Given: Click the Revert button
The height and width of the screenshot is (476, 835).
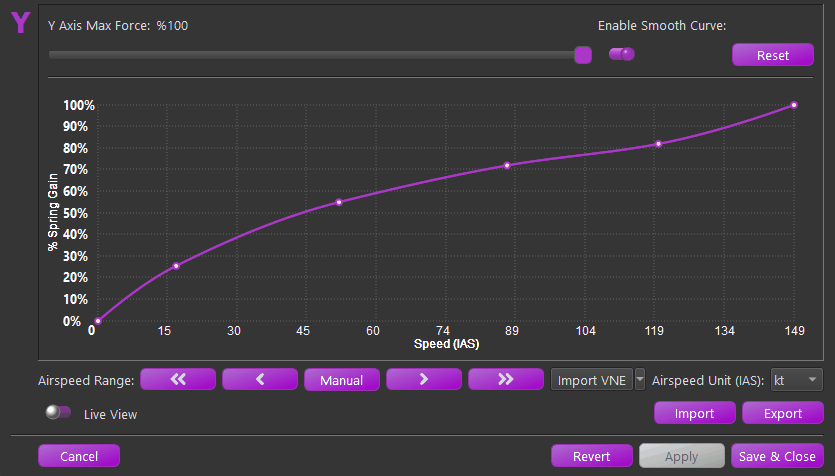Looking at the screenshot, I should point(592,456).
